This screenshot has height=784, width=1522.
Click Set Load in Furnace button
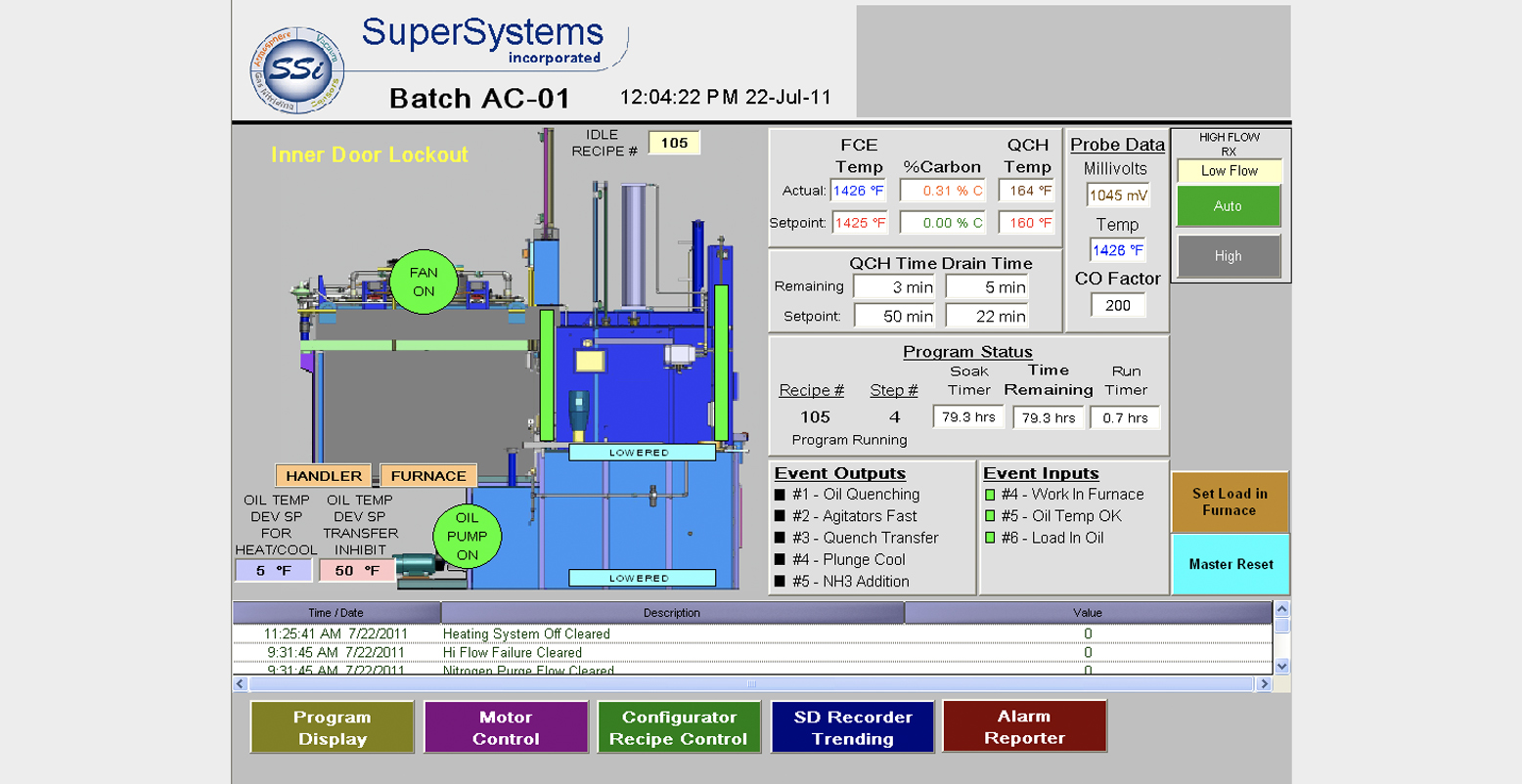click(x=1231, y=501)
